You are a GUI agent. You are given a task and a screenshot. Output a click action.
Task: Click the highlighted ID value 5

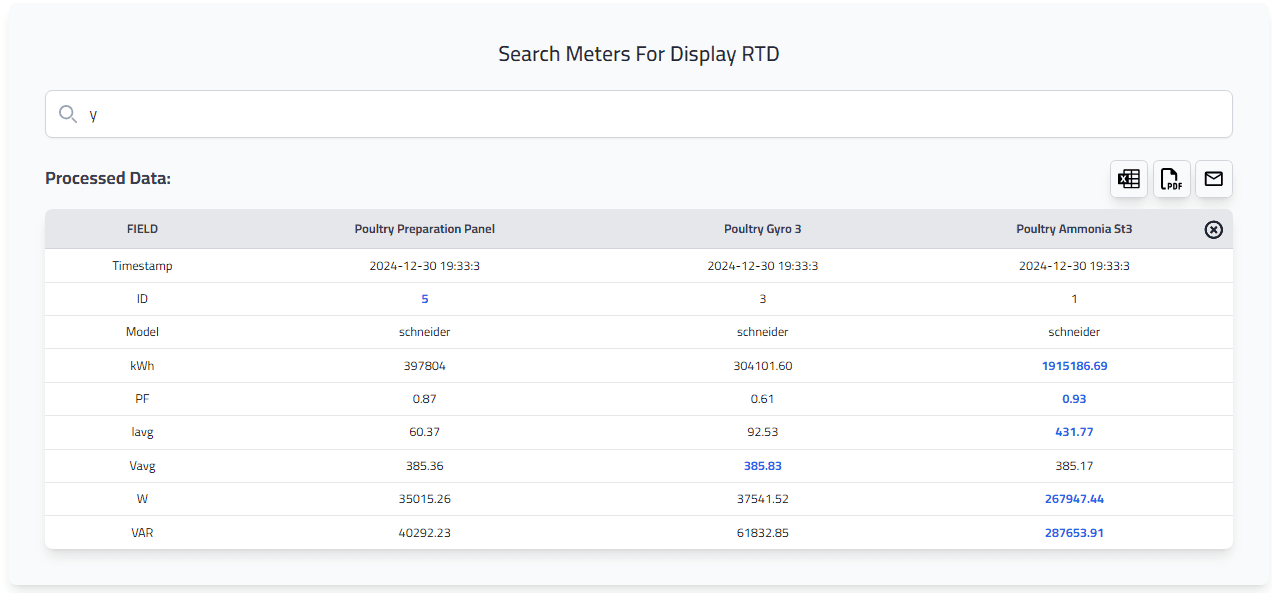[x=425, y=299]
